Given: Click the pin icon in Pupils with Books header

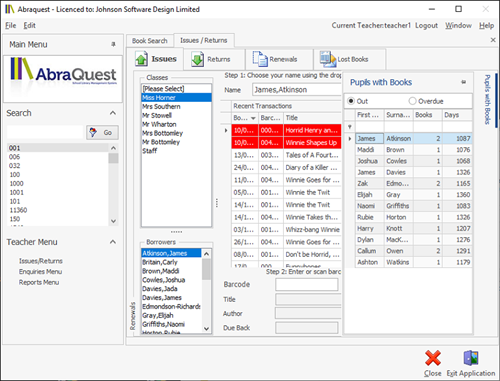Looking at the screenshot, I should [463, 82].
